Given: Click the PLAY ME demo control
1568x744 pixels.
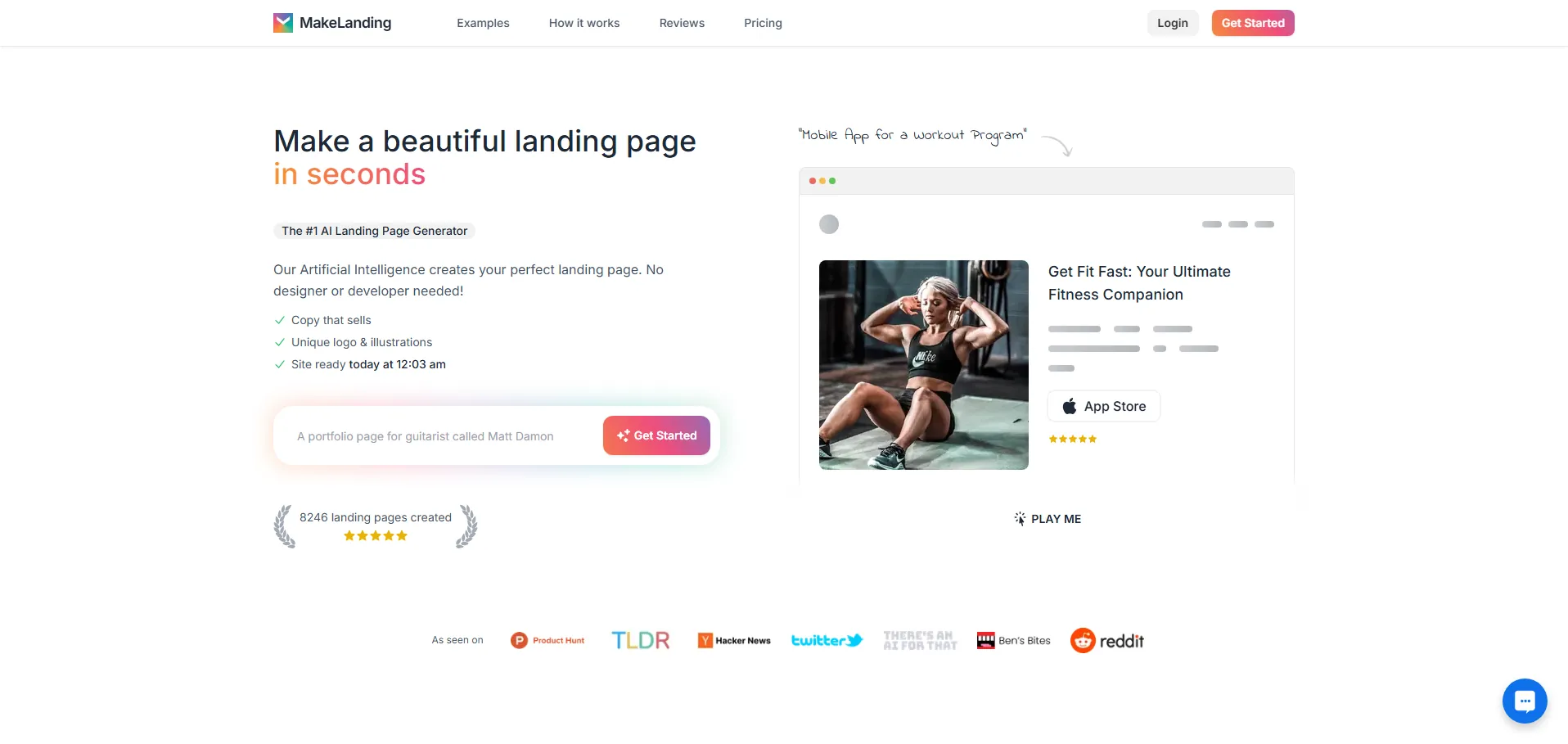Looking at the screenshot, I should pyautogui.click(x=1048, y=519).
